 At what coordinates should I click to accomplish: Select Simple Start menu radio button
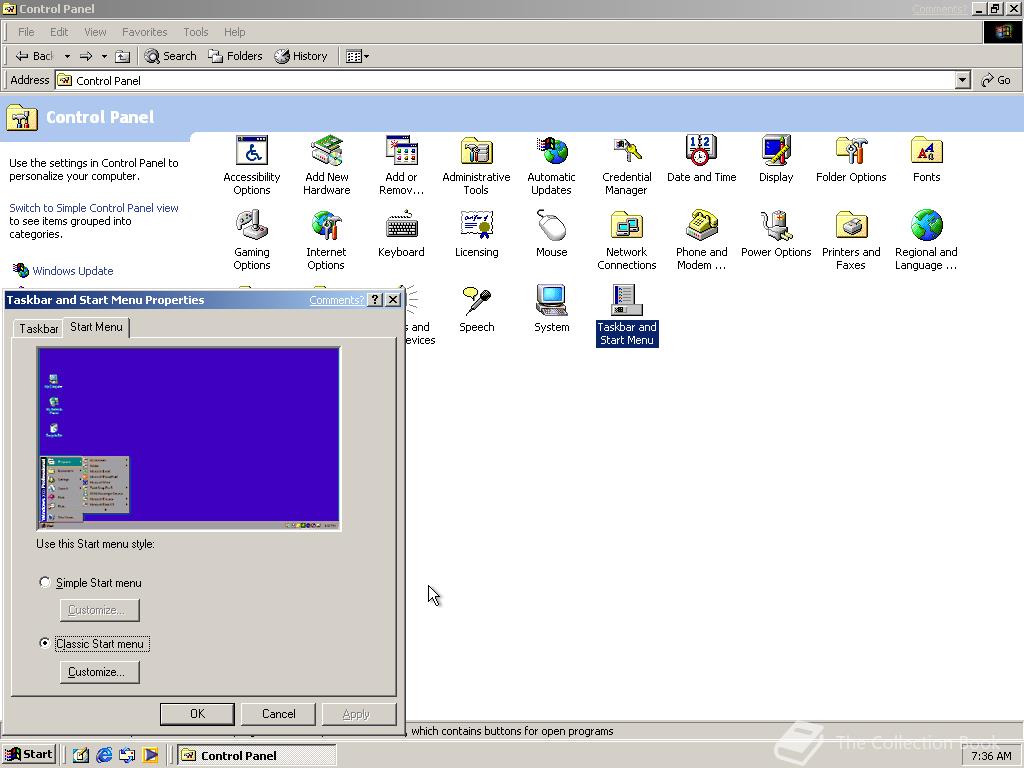(x=44, y=582)
